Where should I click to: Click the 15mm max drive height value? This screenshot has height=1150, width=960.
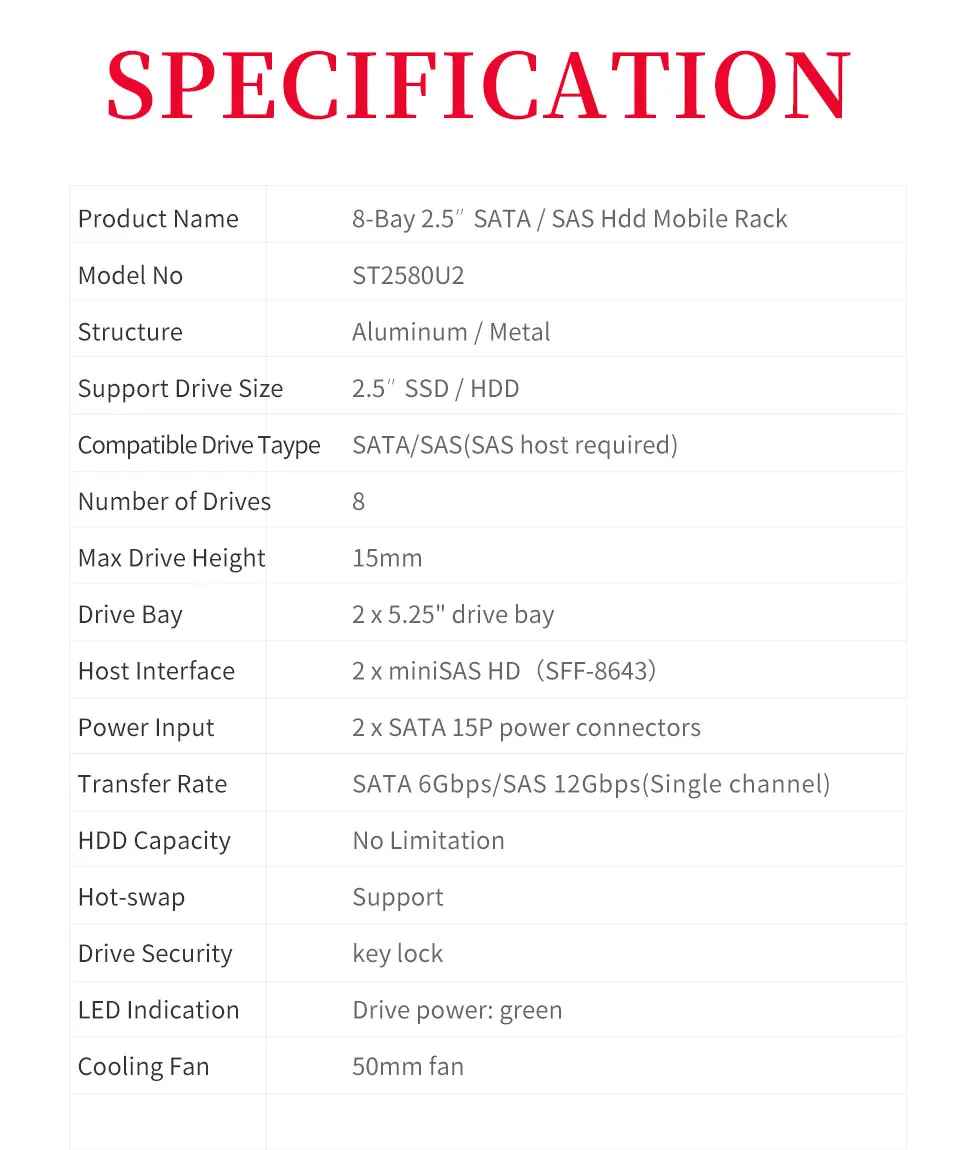point(387,558)
